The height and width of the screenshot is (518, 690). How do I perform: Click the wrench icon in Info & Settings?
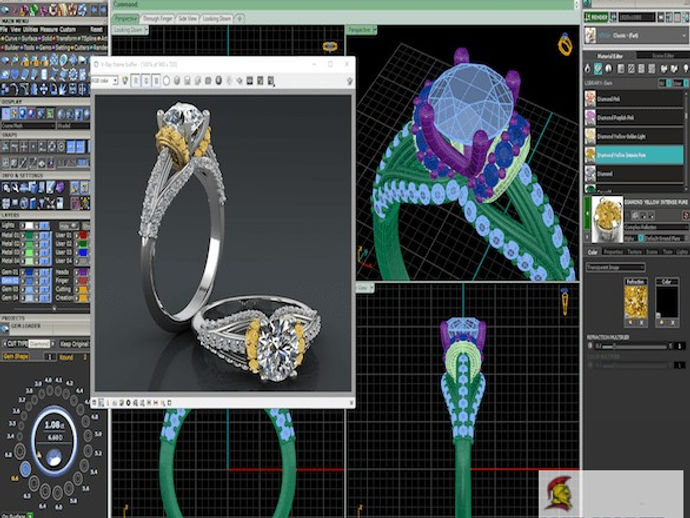click(x=15, y=188)
